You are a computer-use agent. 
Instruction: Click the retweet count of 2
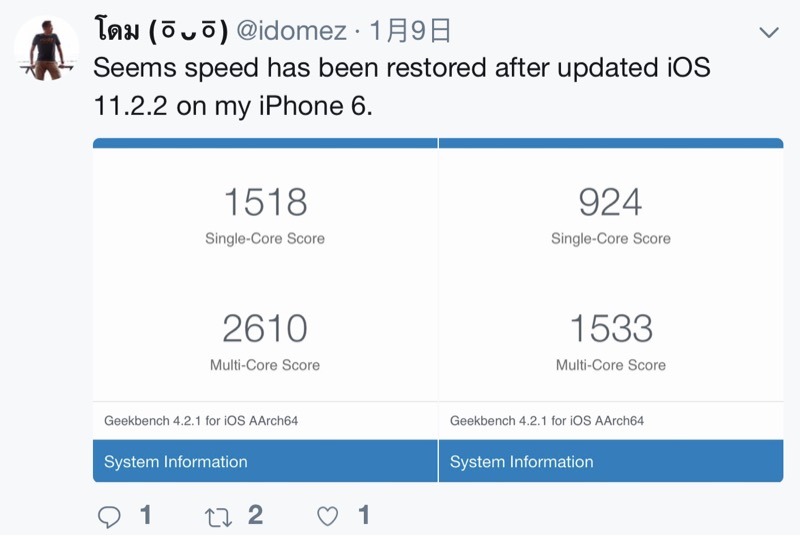click(x=255, y=516)
